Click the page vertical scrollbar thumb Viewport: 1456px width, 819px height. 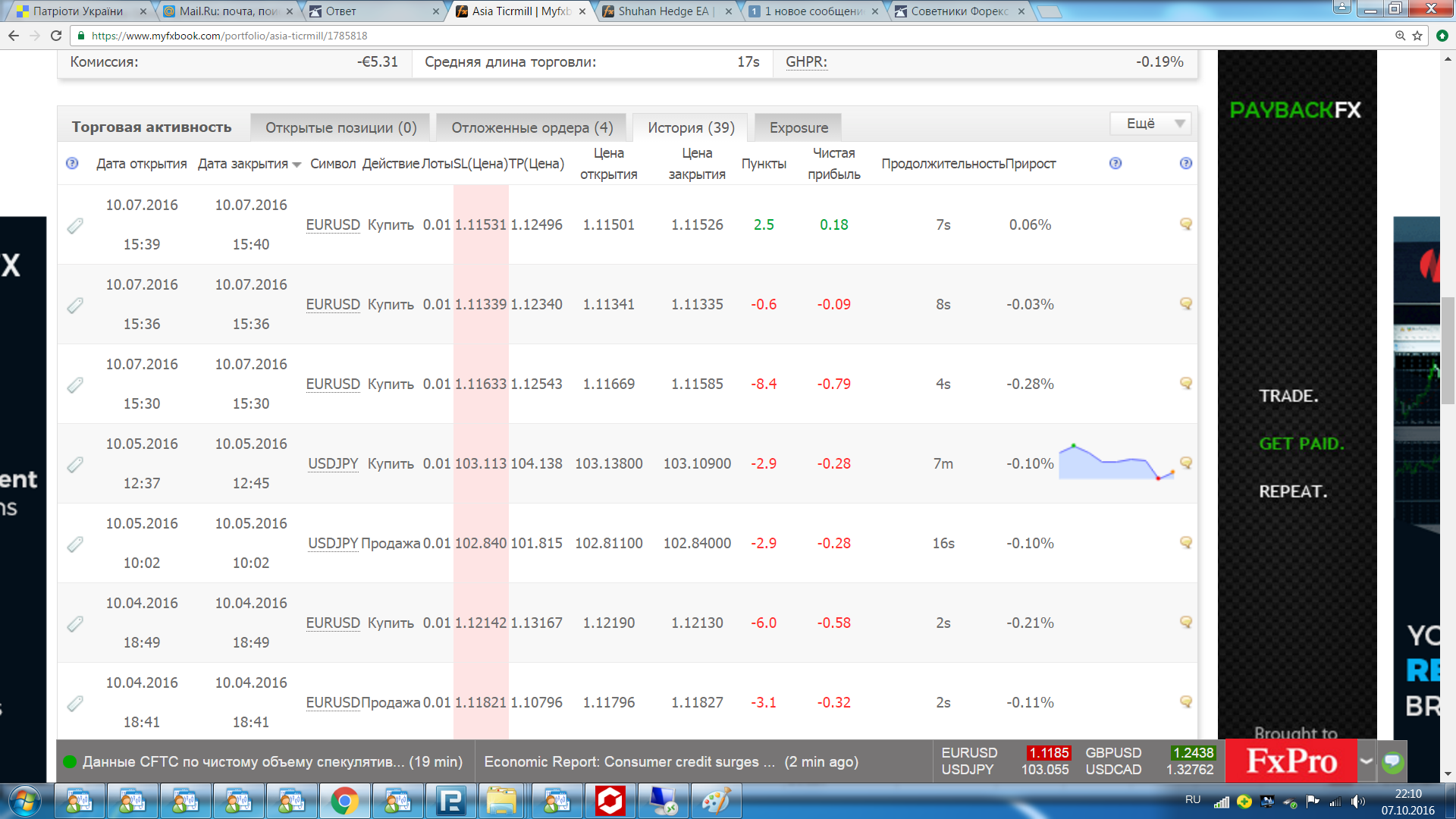pyautogui.click(x=1448, y=351)
